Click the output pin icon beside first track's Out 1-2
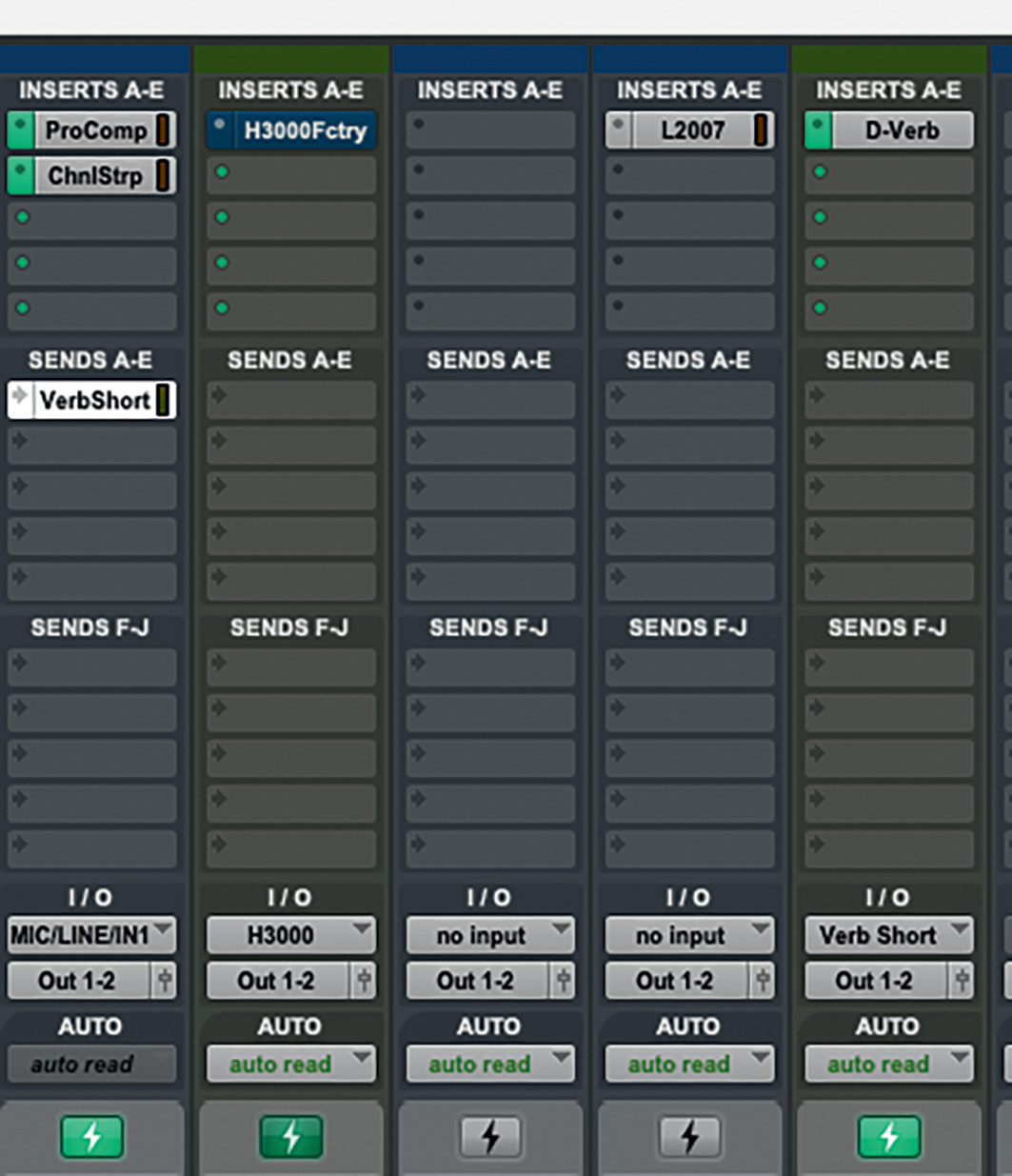 click(x=165, y=981)
